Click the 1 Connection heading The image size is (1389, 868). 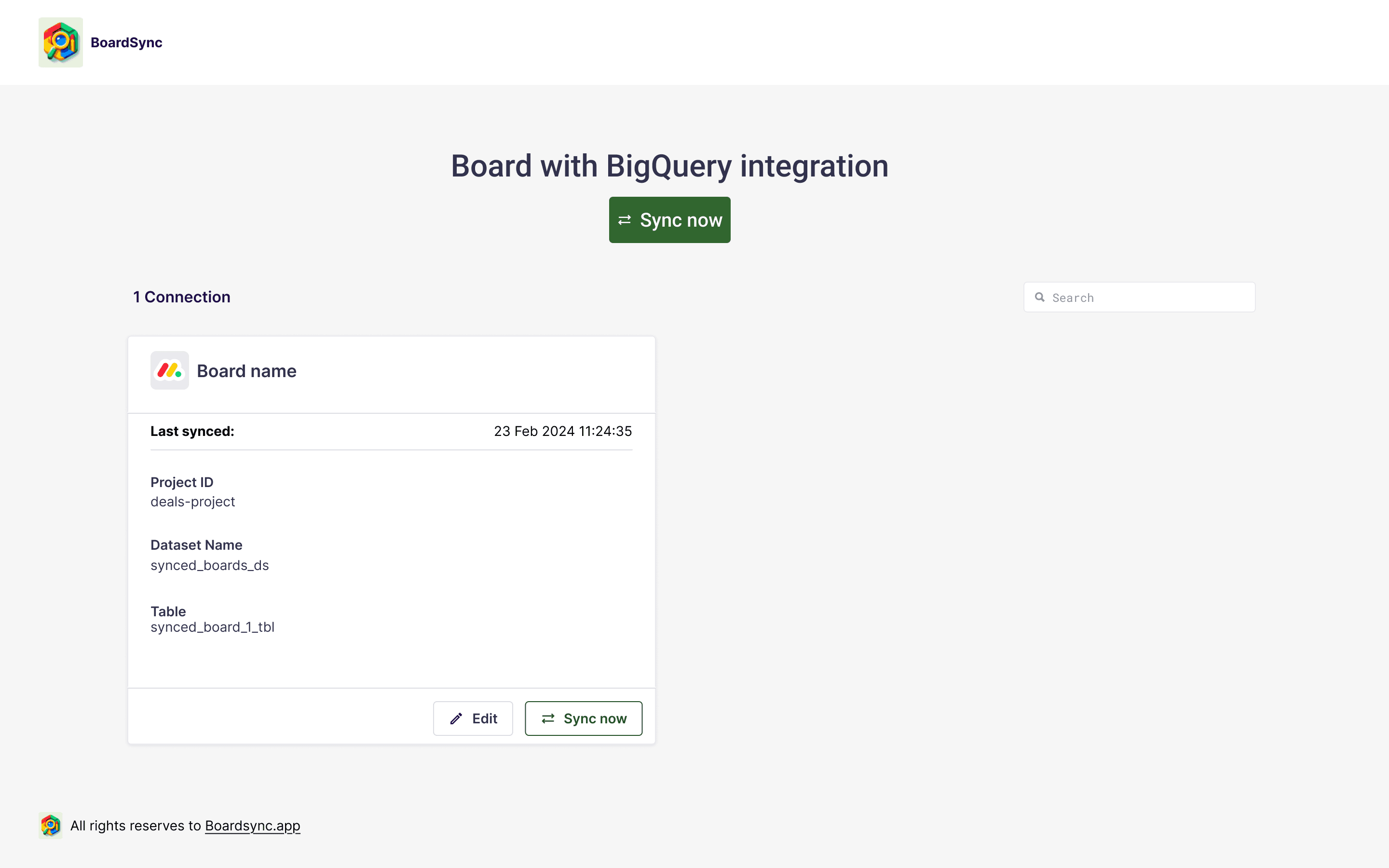pos(181,297)
